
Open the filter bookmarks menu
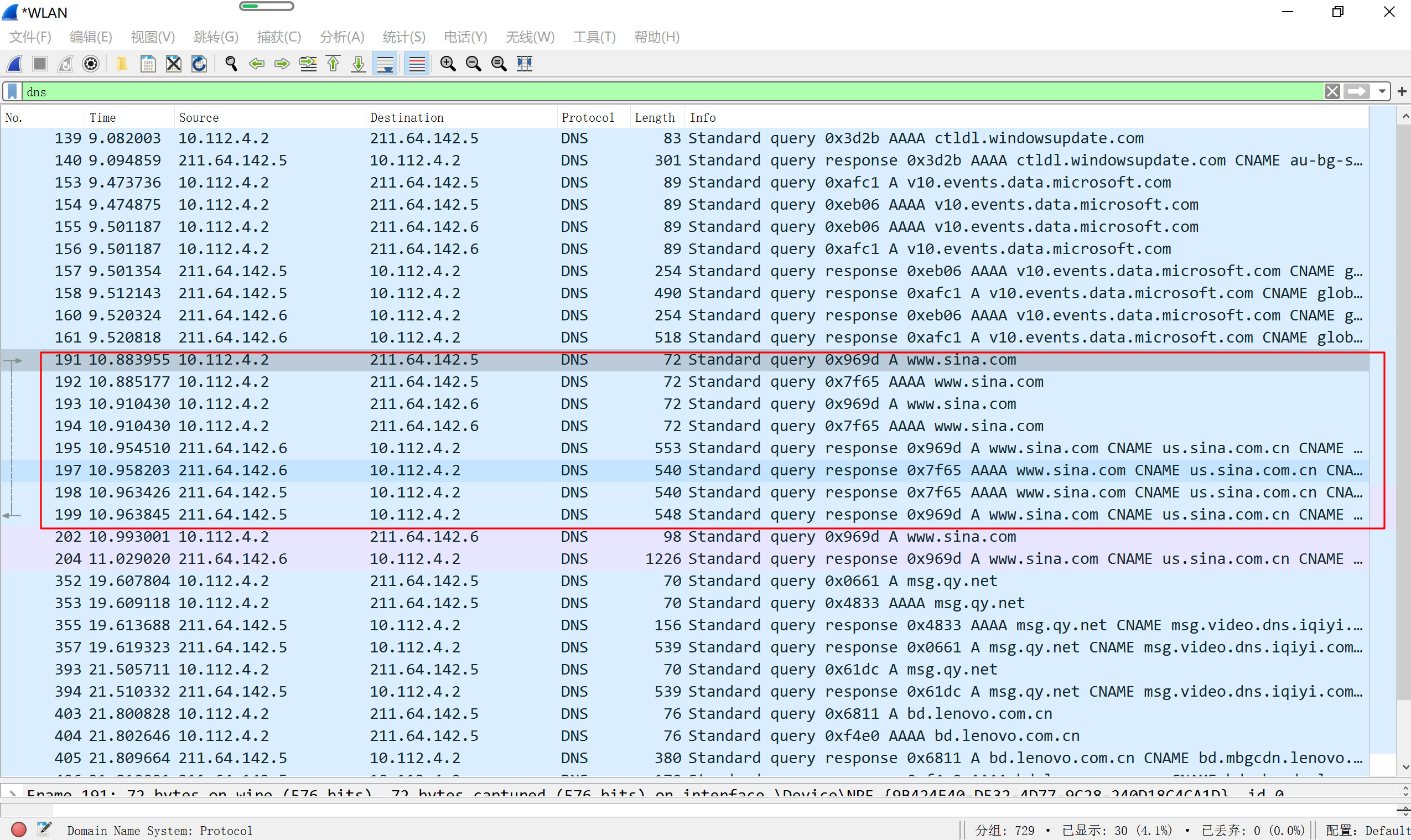click(x=11, y=92)
